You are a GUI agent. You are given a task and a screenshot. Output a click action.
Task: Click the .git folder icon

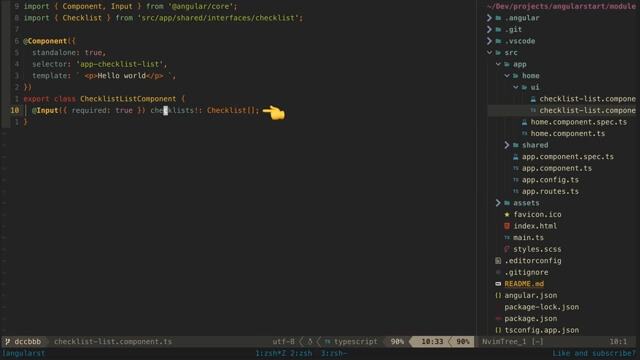[498, 29]
